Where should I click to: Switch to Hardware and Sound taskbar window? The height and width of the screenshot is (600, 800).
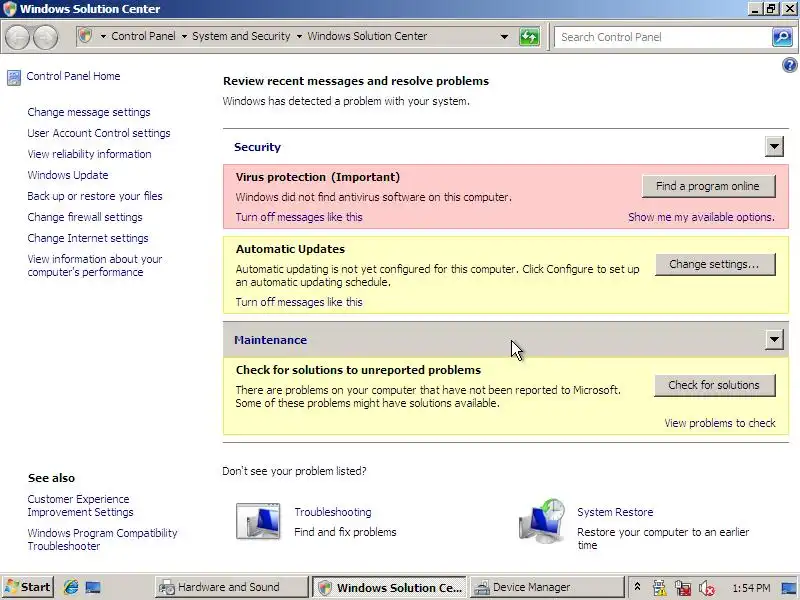[232, 587]
